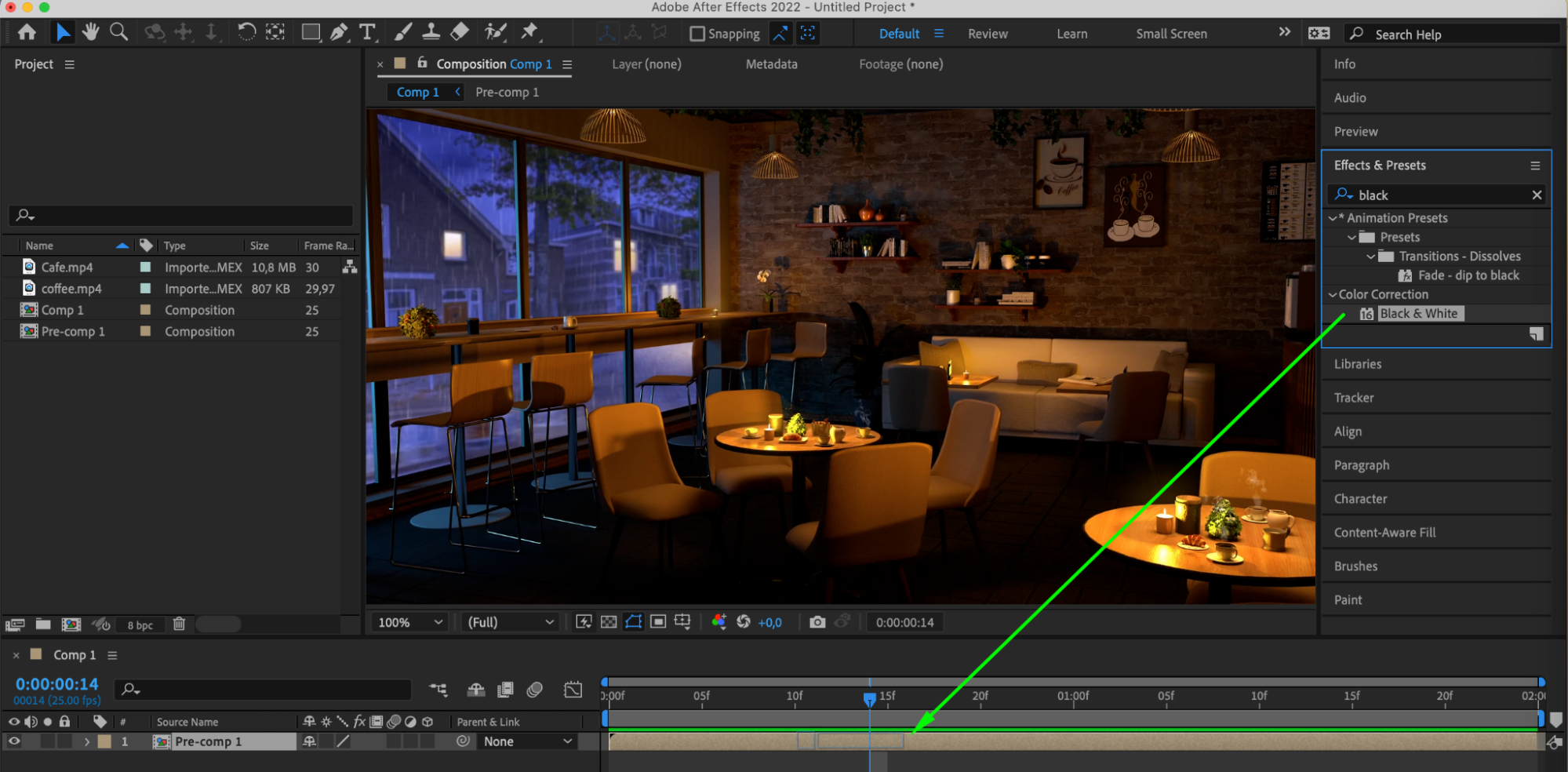Click the 8 bpc color depth button

(140, 625)
